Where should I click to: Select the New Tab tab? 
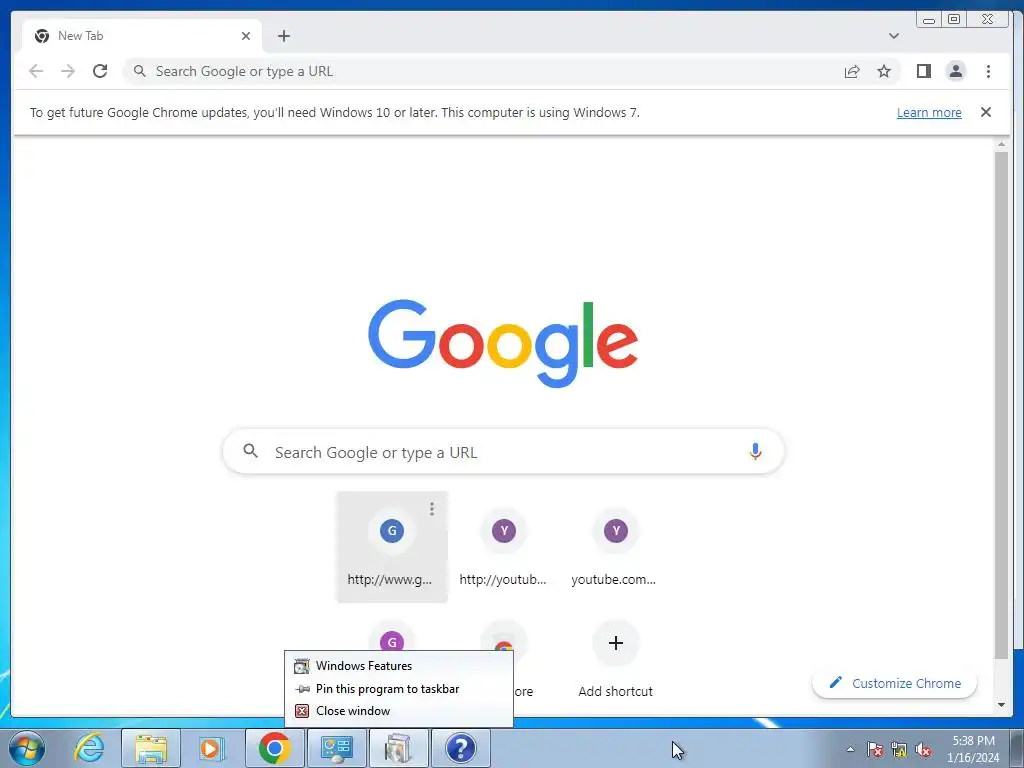click(142, 36)
